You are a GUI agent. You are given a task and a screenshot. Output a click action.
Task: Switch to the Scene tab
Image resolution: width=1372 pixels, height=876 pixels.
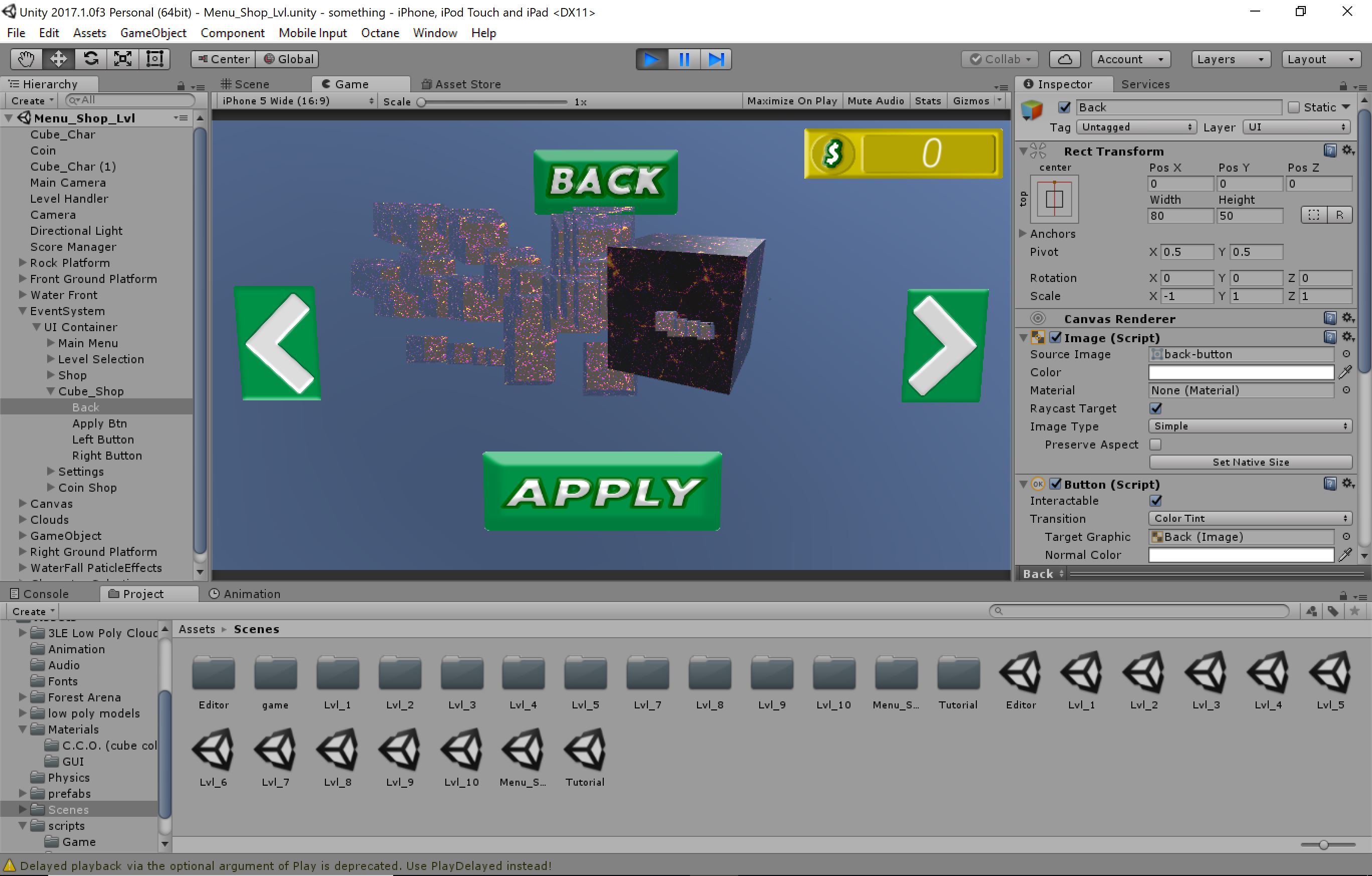pos(246,84)
